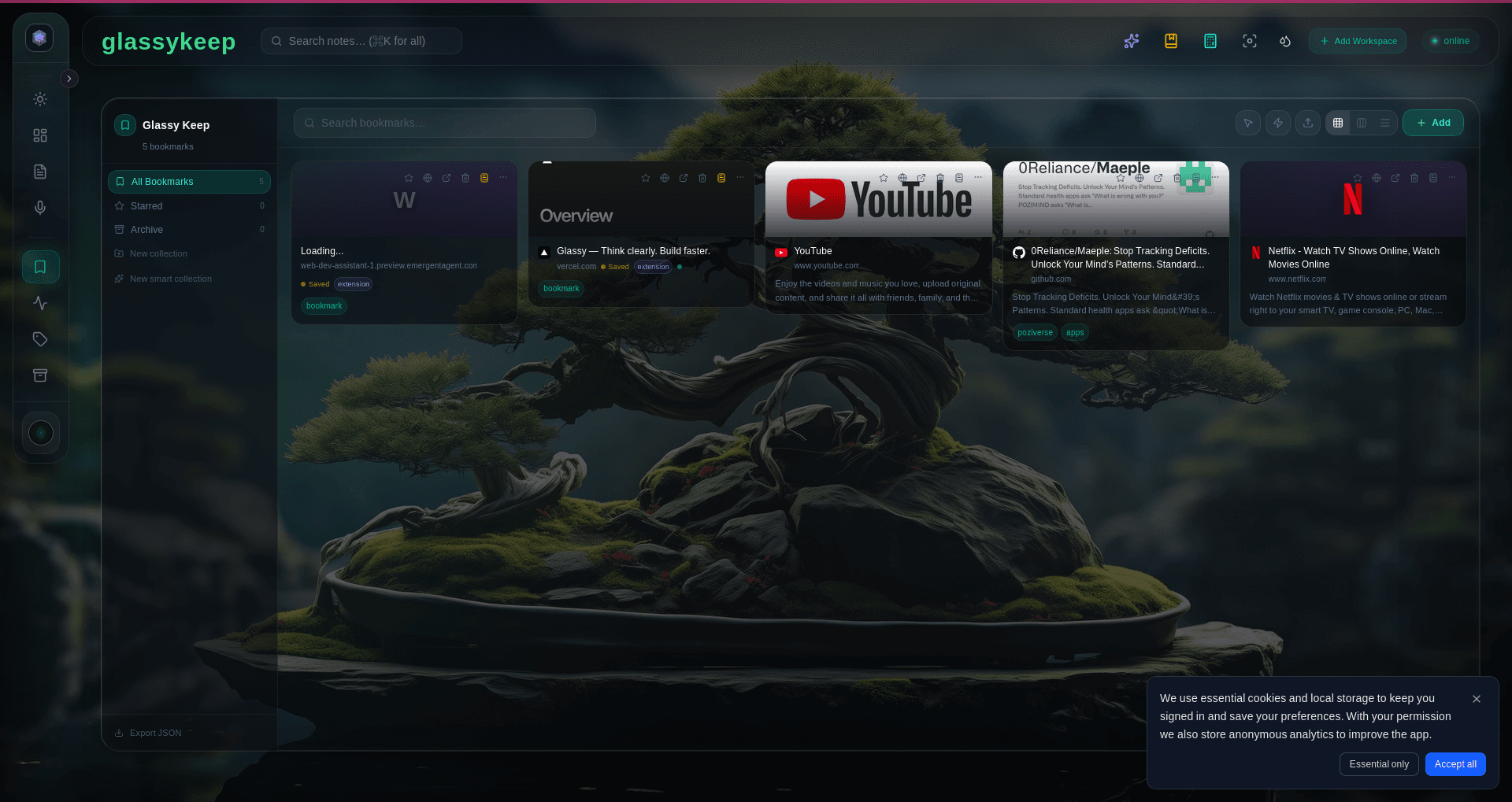Click the droplets theme icon in header
Image resolution: width=1512 pixels, height=802 pixels.
1285,41
